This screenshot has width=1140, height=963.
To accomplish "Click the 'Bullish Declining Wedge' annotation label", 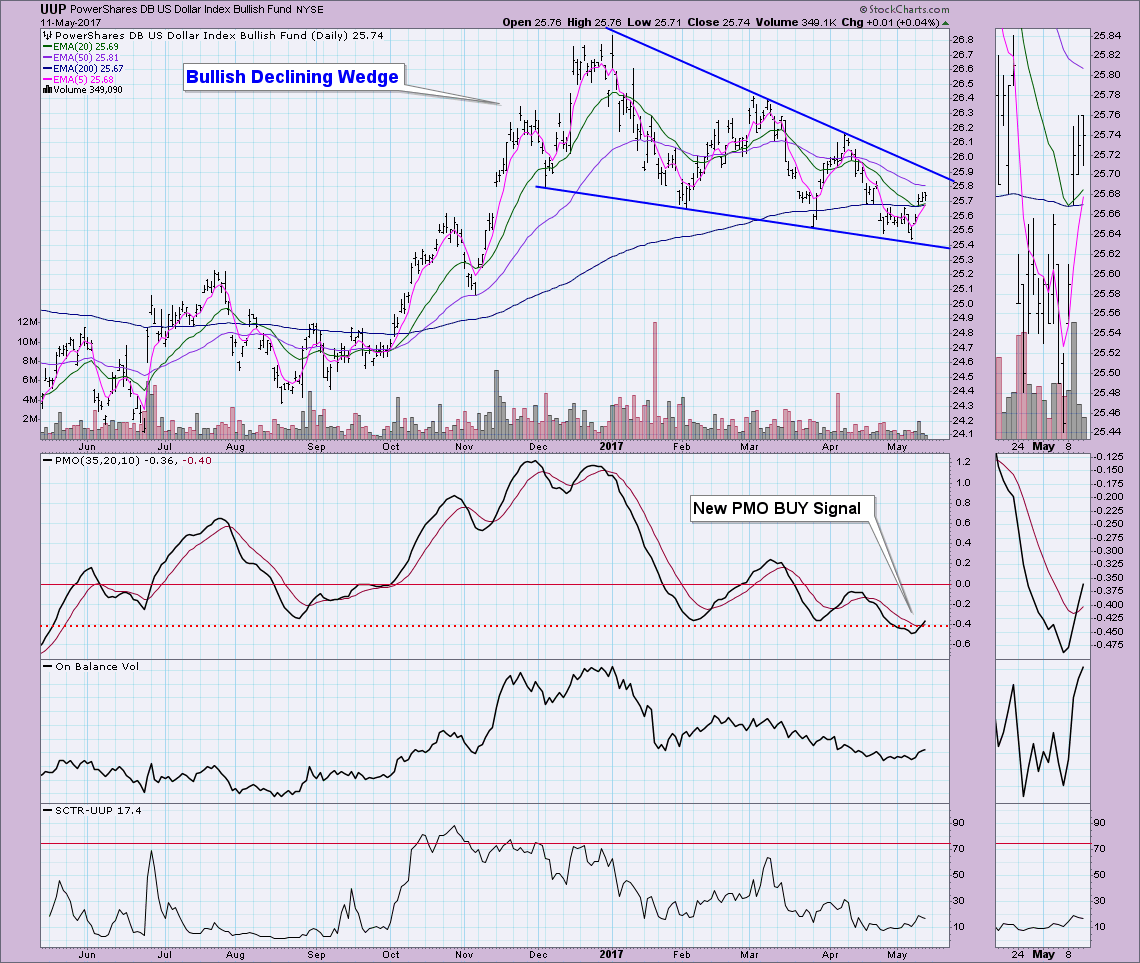I will [292, 77].
